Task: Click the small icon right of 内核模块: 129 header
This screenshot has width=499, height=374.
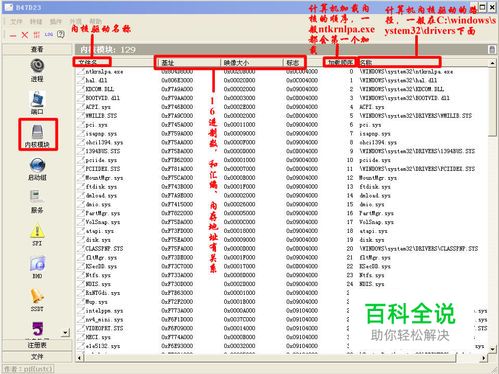Action: [491, 50]
